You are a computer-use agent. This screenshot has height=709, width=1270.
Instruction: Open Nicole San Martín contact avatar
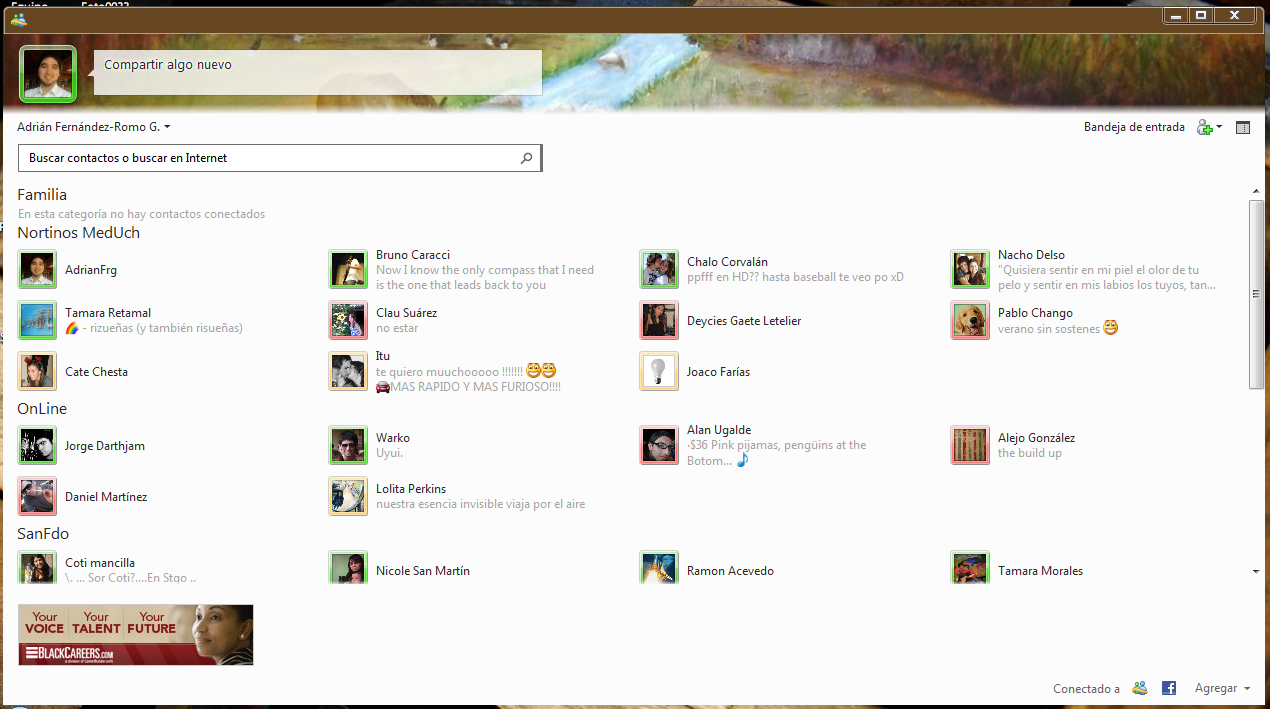(348, 568)
